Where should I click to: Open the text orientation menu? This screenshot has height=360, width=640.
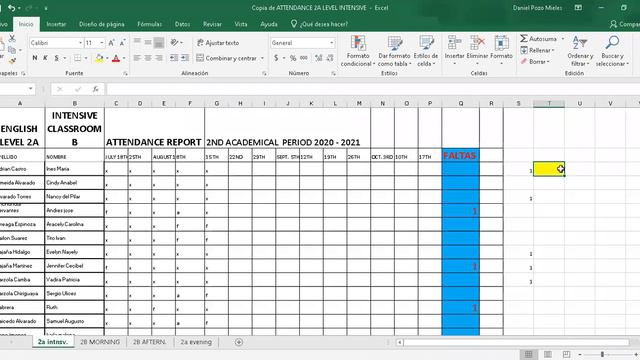click(176, 42)
